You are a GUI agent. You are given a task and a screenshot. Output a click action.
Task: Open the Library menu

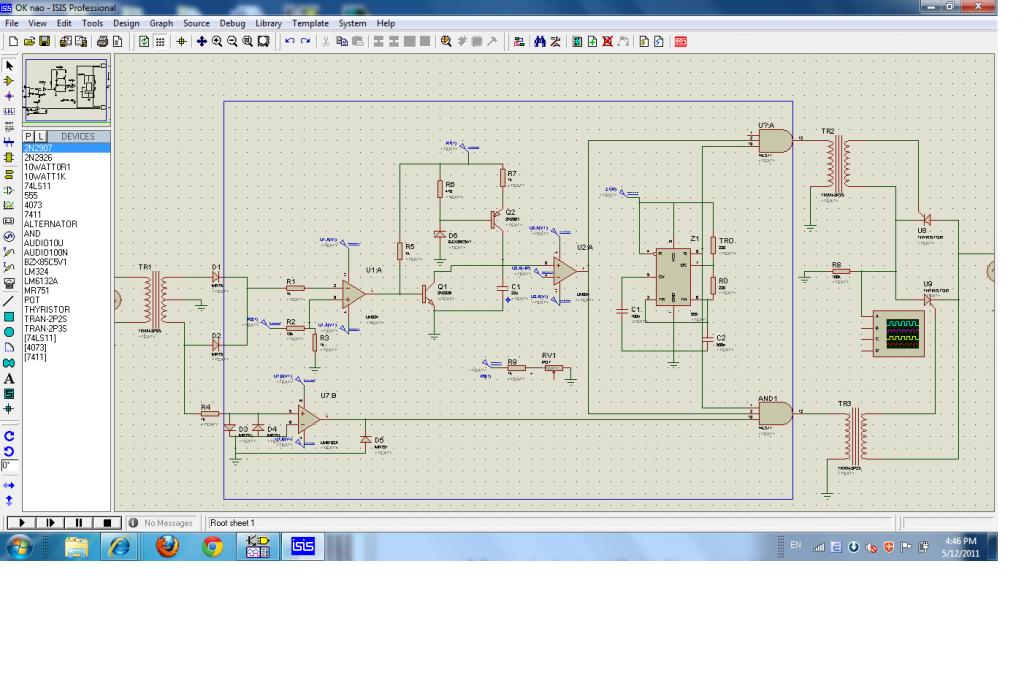[269, 23]
